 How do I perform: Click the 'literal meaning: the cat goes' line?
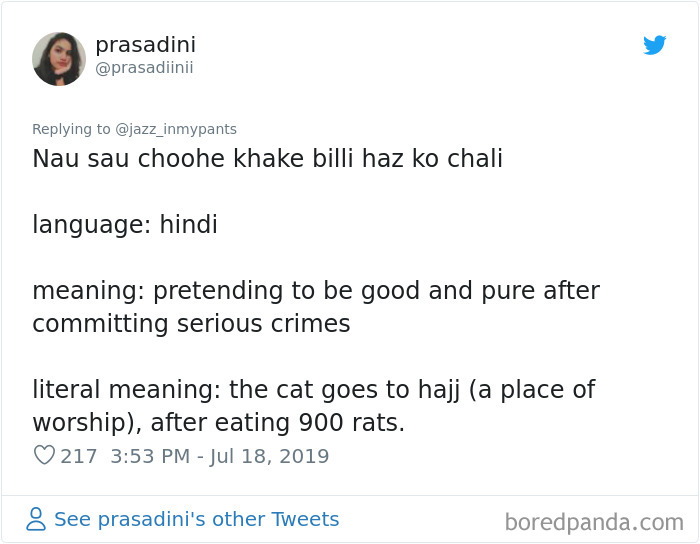click(313, 390)
